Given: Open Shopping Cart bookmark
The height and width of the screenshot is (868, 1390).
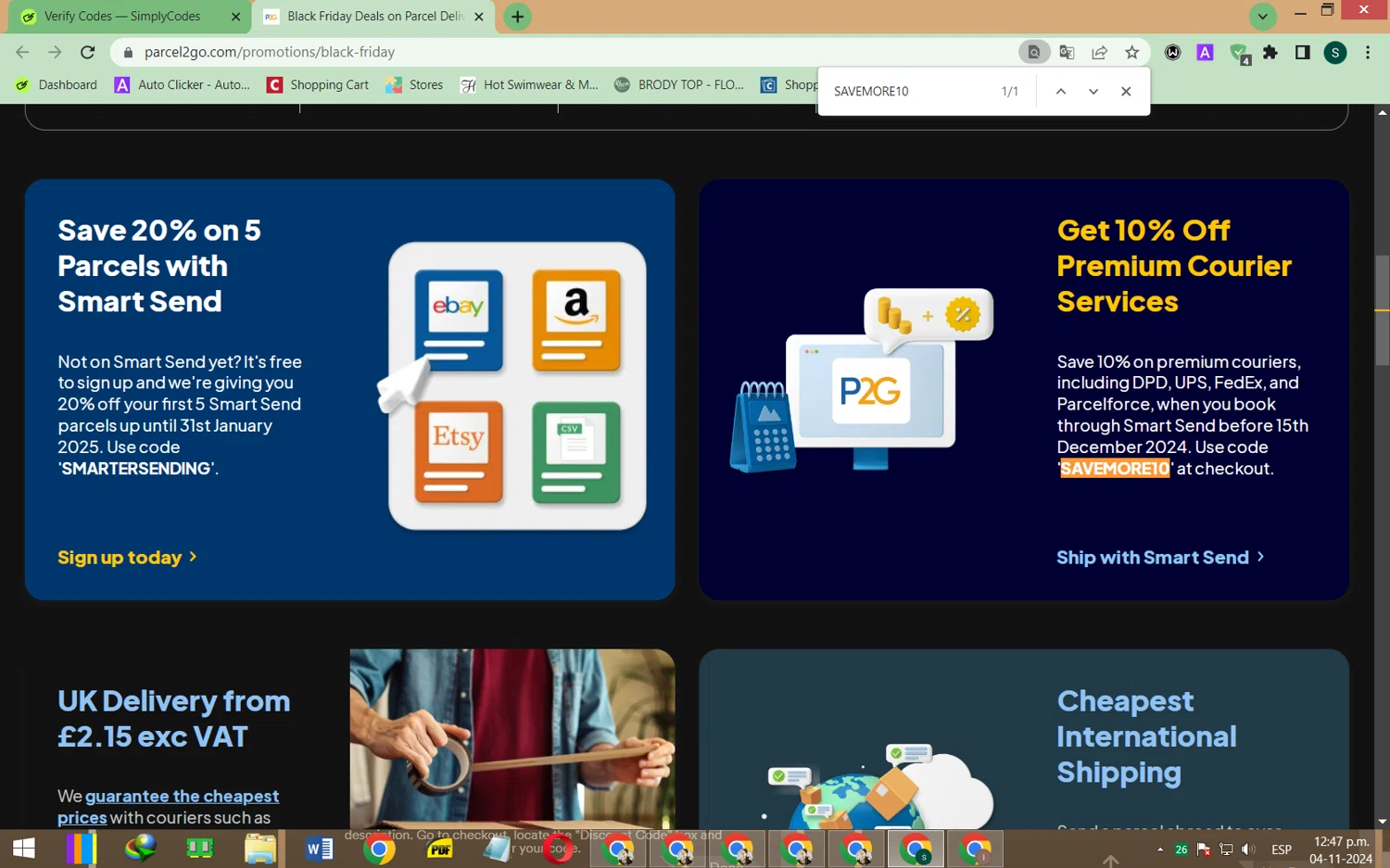Looking at the screenshot, I should [318, 84].
